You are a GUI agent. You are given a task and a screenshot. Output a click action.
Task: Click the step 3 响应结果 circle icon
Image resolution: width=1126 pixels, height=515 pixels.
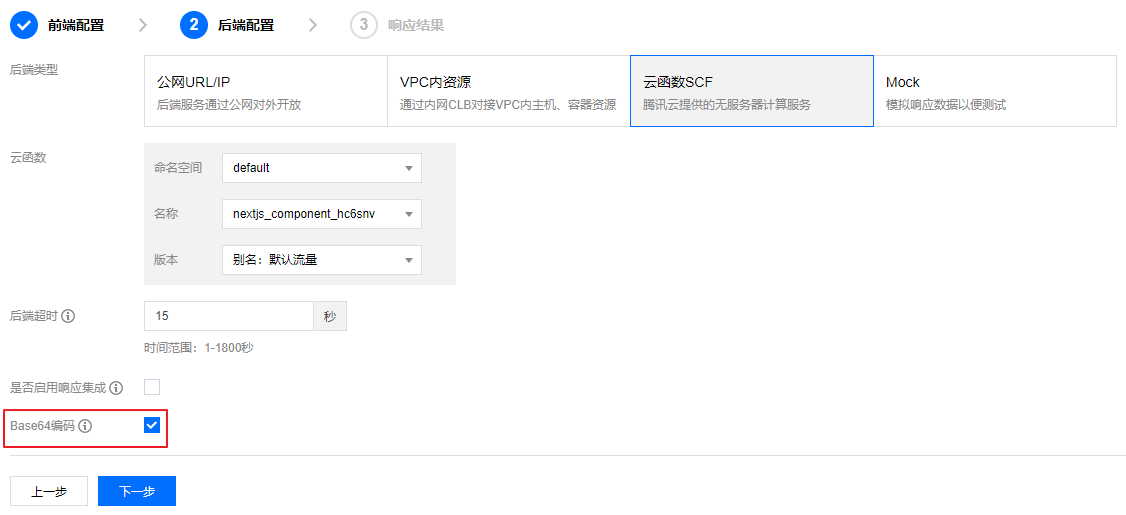point(364,25)
